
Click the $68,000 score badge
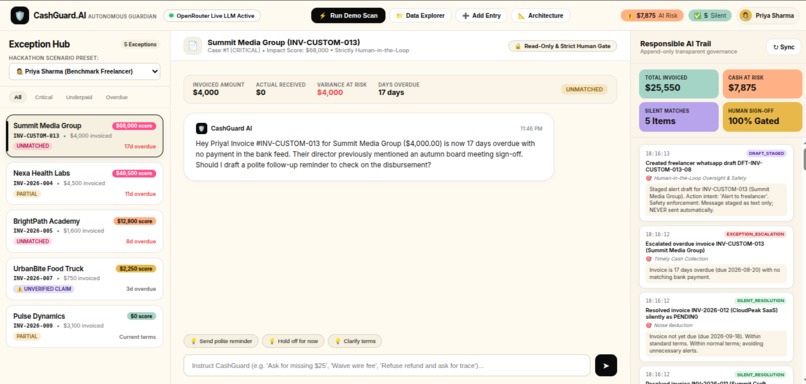[134, 126]
